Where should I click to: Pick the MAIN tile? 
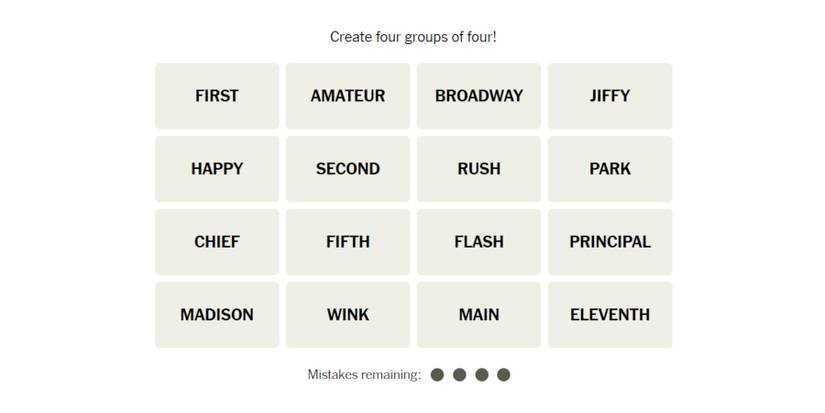pos(479,315)
